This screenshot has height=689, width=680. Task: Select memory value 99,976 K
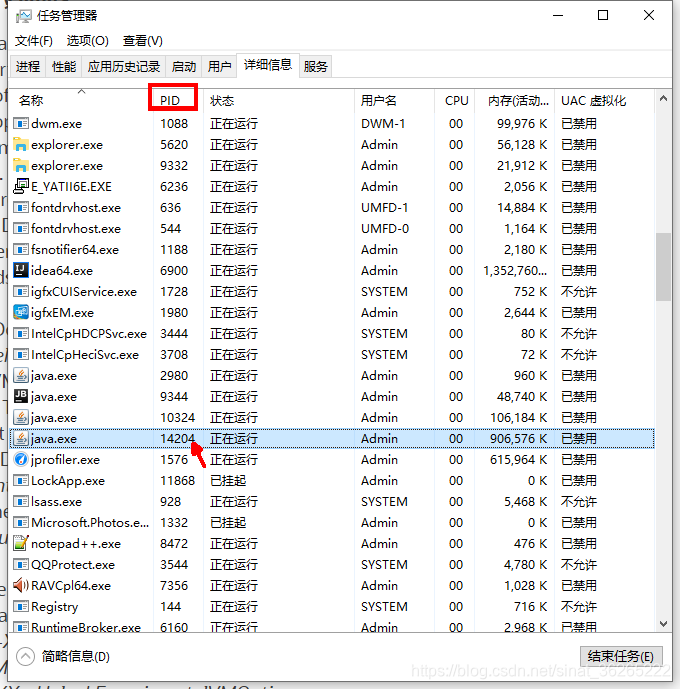[x=522, y=123]
